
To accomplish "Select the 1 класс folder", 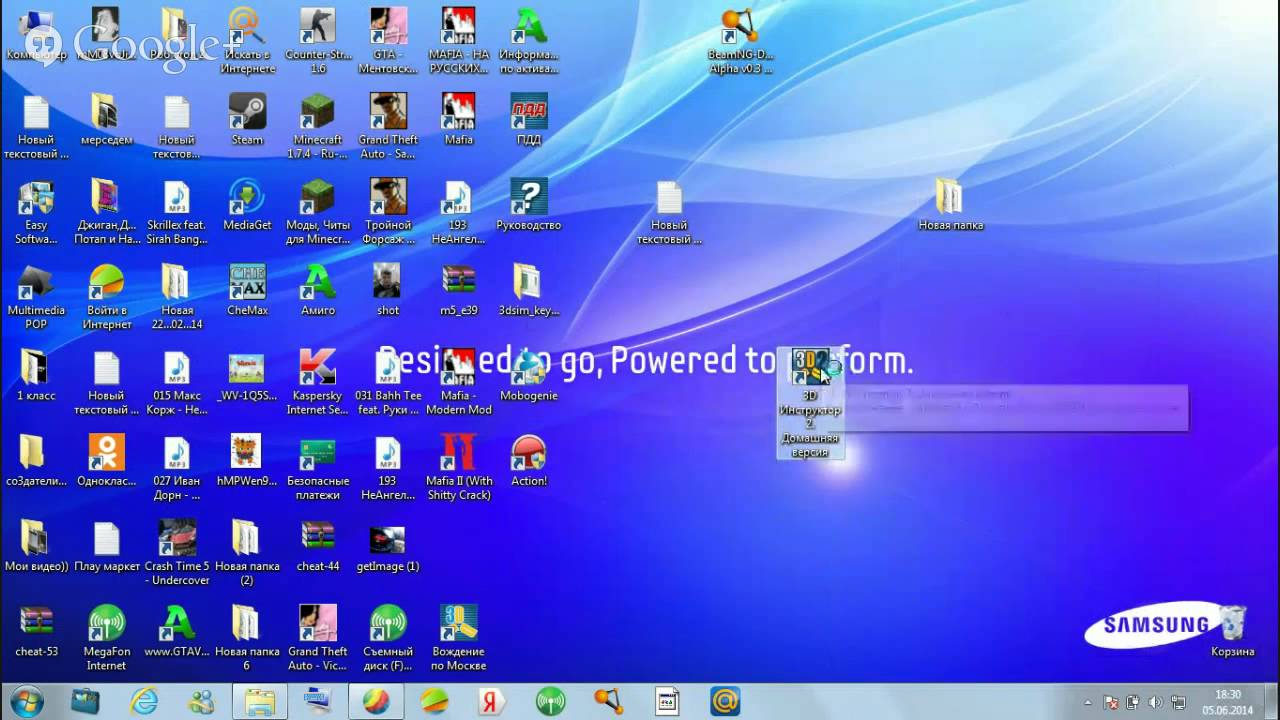I will [x=36, y=374].
